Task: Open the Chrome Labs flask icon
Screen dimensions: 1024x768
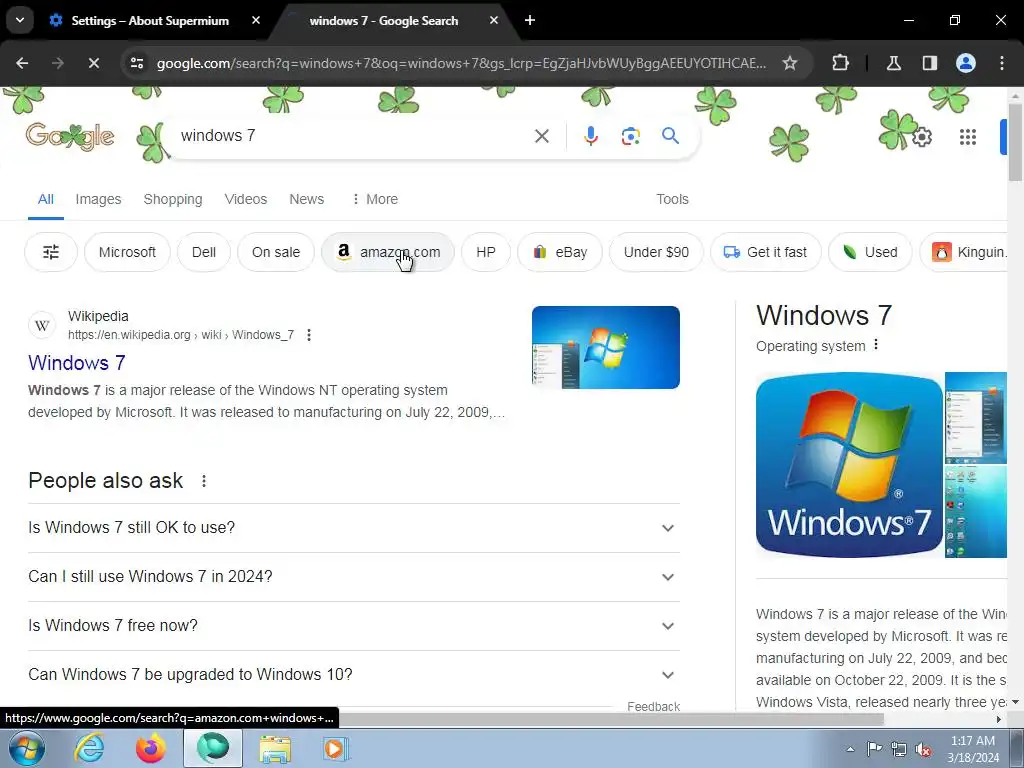Action: (893, 63)
